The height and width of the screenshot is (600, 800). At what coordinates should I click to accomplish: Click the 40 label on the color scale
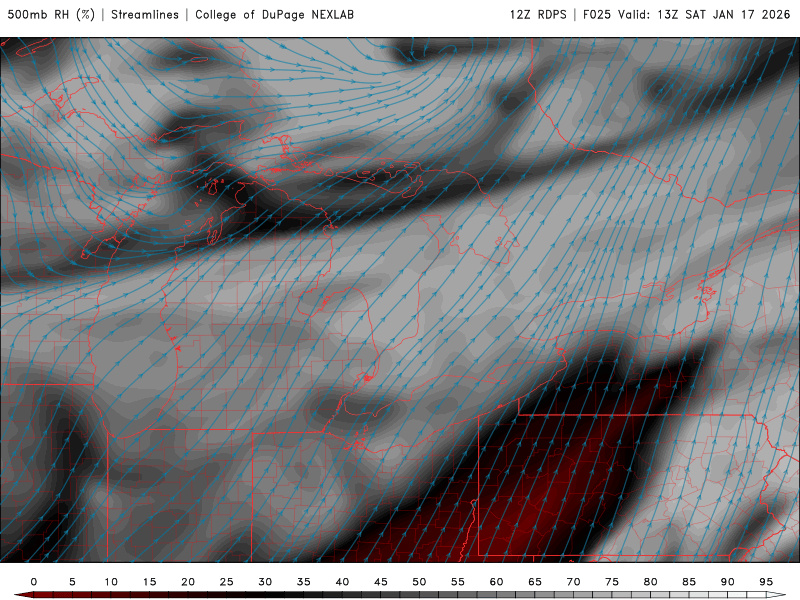[342, 582]
